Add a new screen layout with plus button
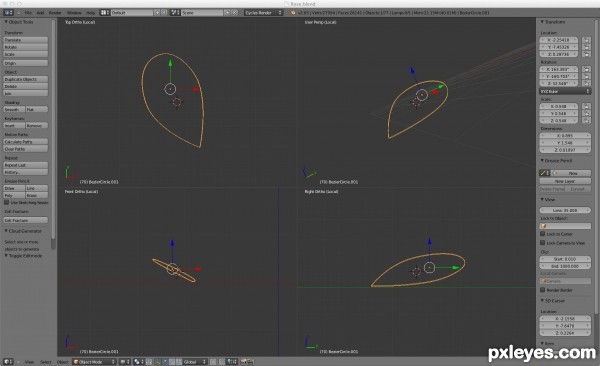 click(157, 13)
